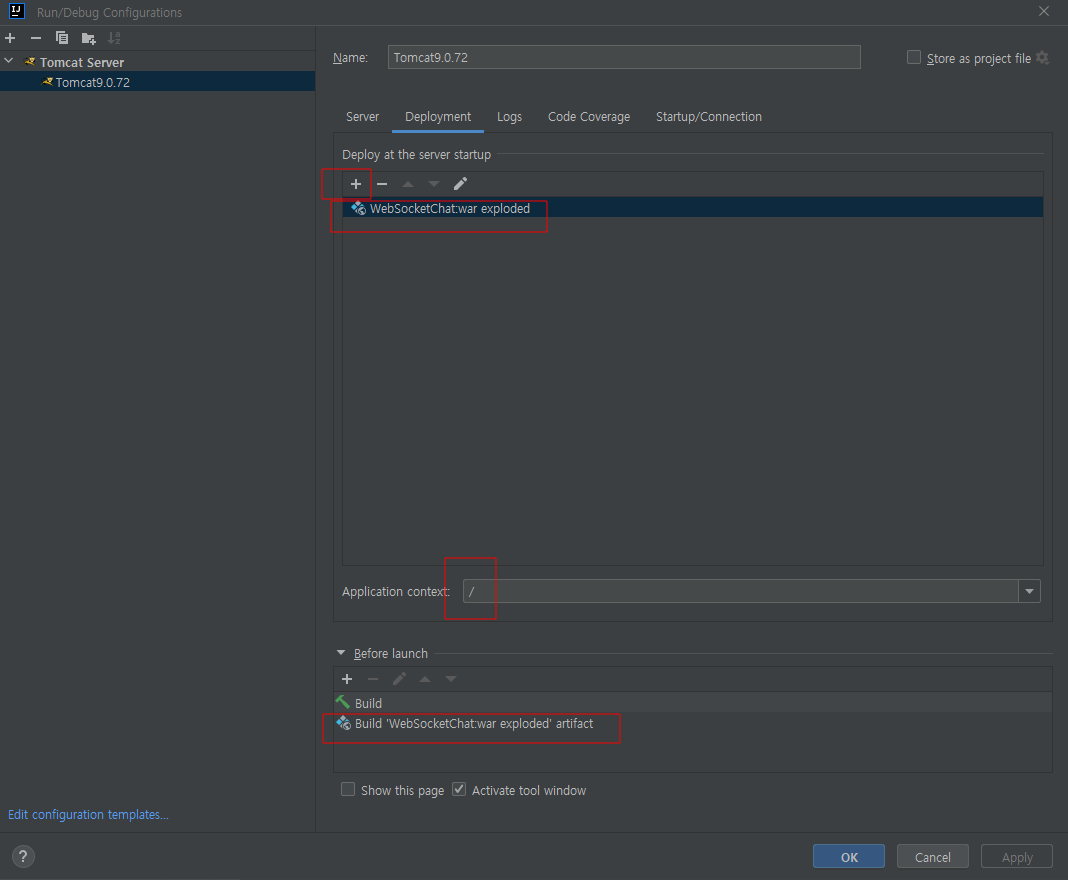Open help with question mark button

(23, 857)
